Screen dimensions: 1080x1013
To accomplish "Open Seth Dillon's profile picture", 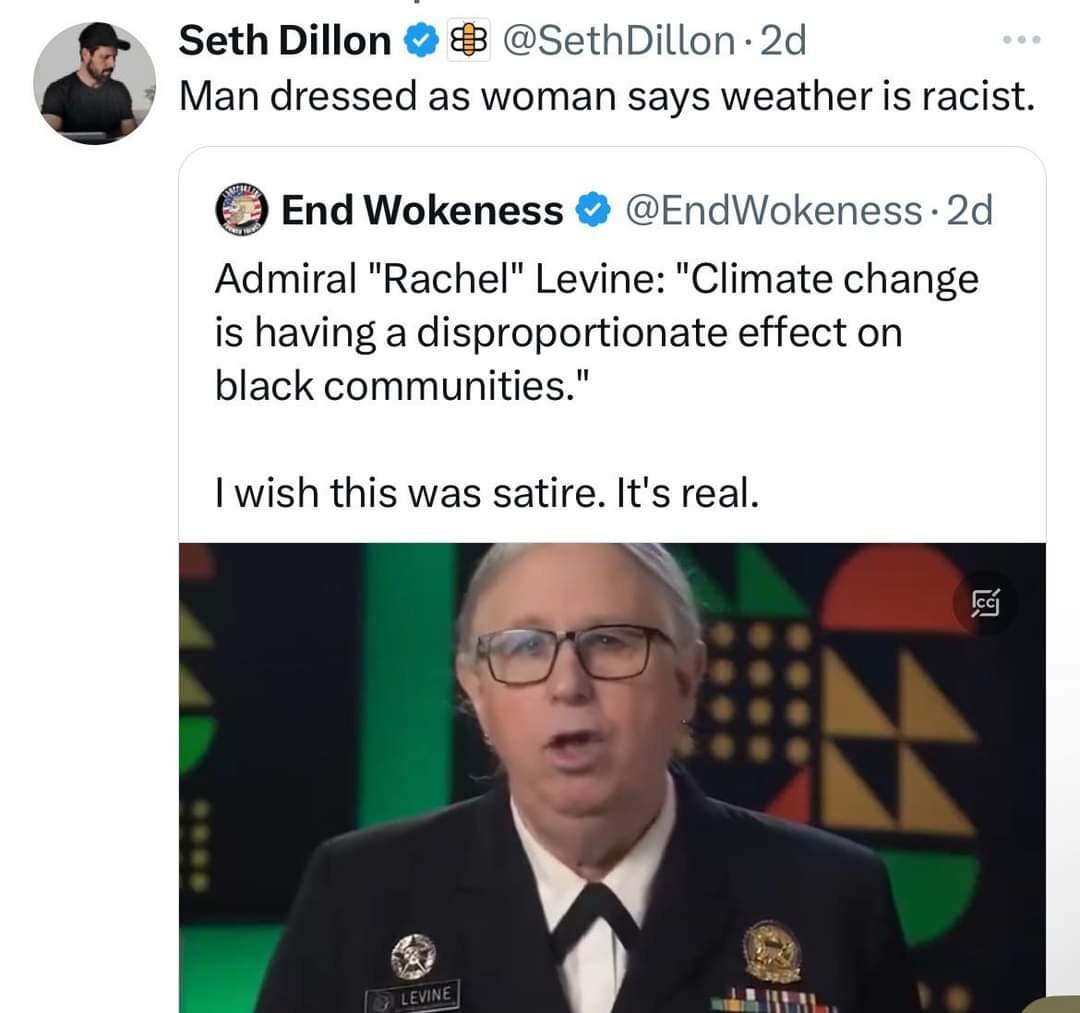I will tap(94, 83).
